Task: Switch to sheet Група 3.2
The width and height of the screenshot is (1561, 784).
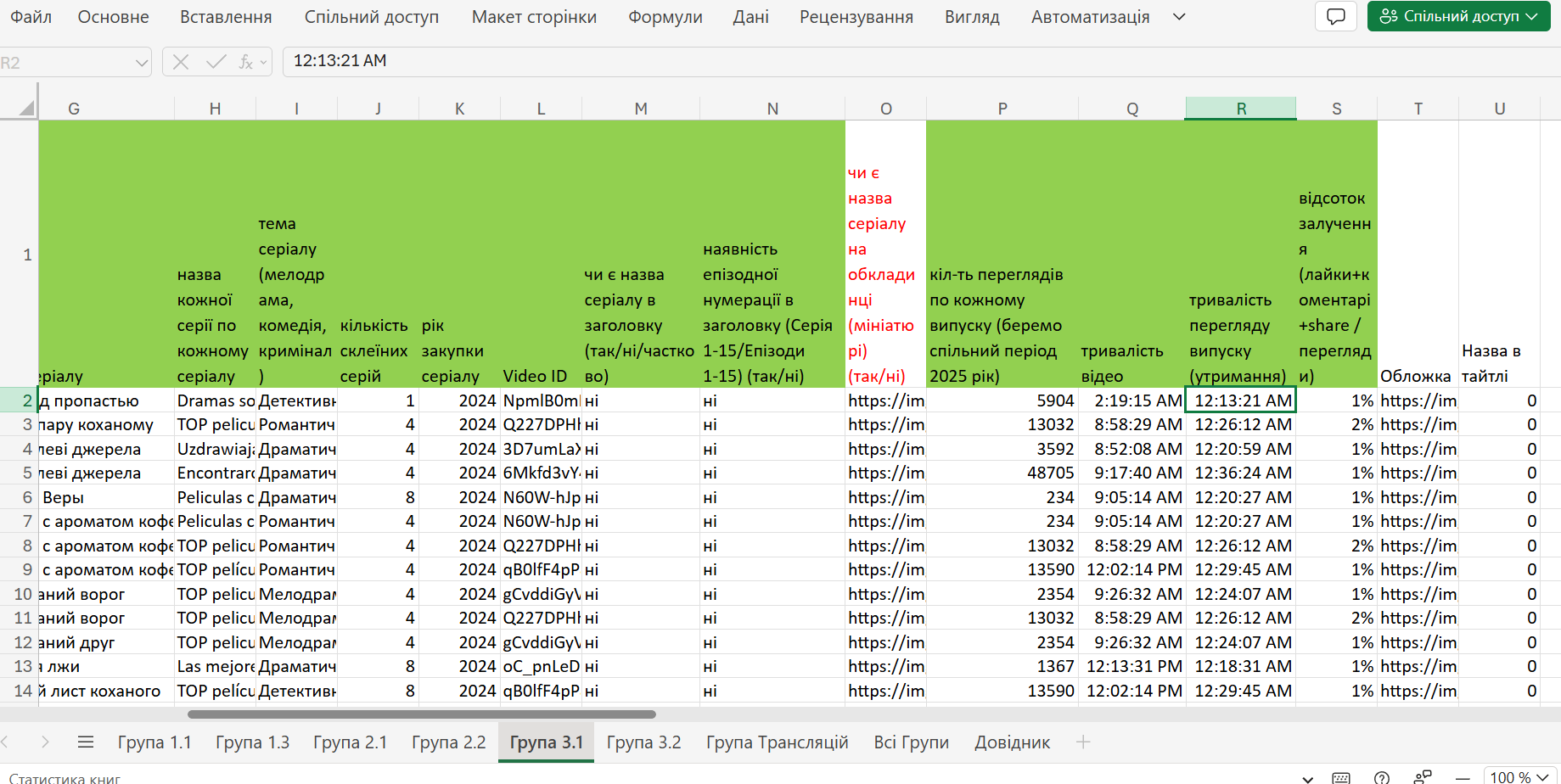Action: click(x=643, y=742)
